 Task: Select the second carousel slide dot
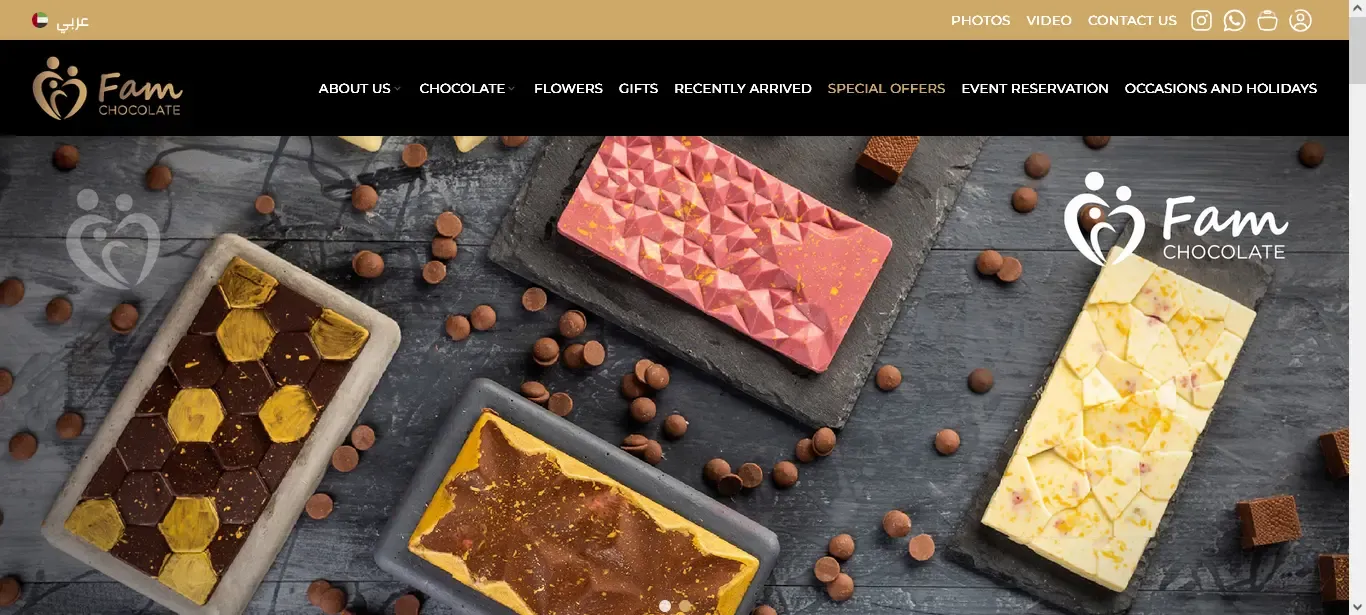point(685,606)
